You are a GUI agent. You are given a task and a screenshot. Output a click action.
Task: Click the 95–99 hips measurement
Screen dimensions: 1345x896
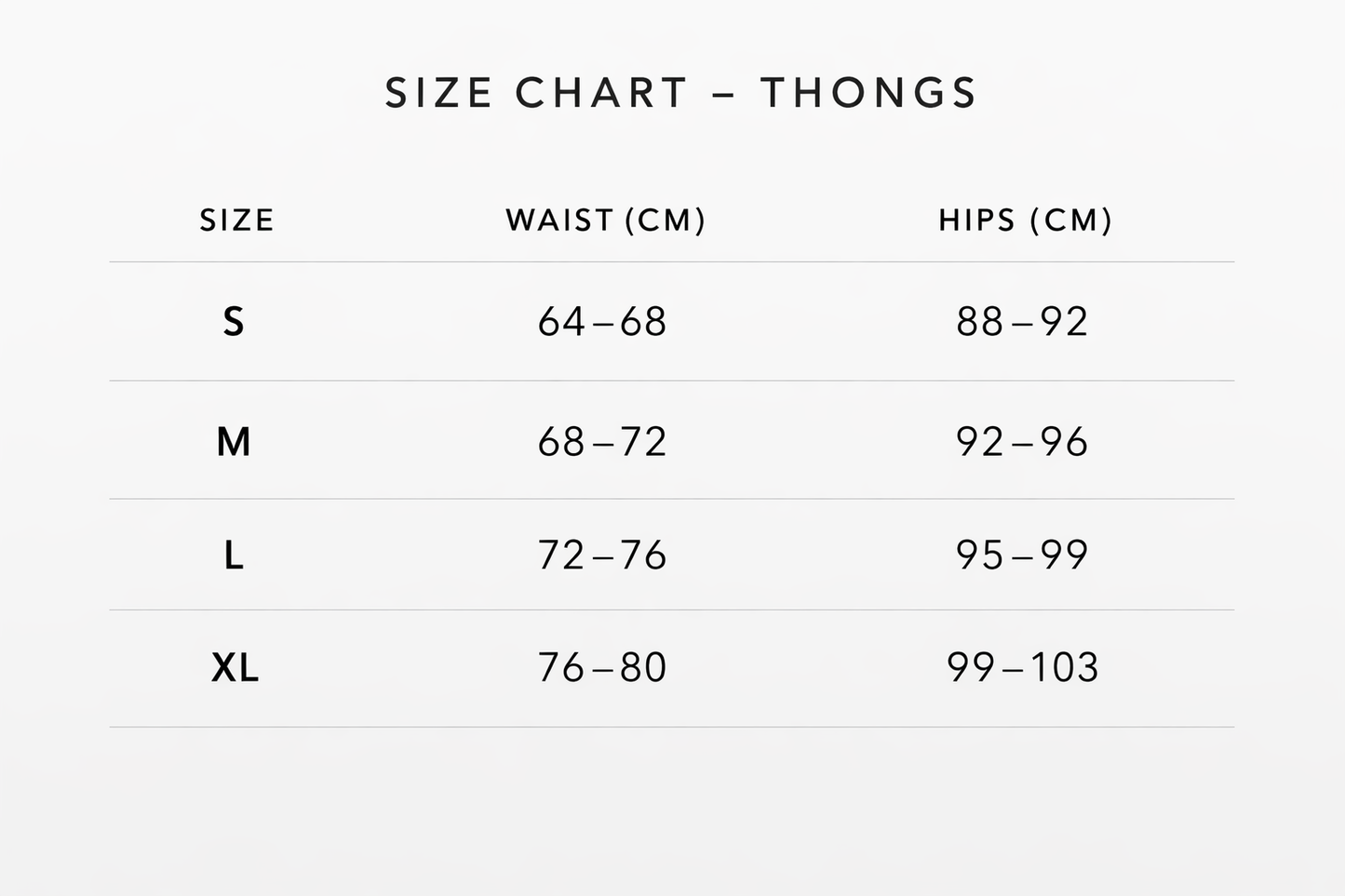coord(1022,555)
